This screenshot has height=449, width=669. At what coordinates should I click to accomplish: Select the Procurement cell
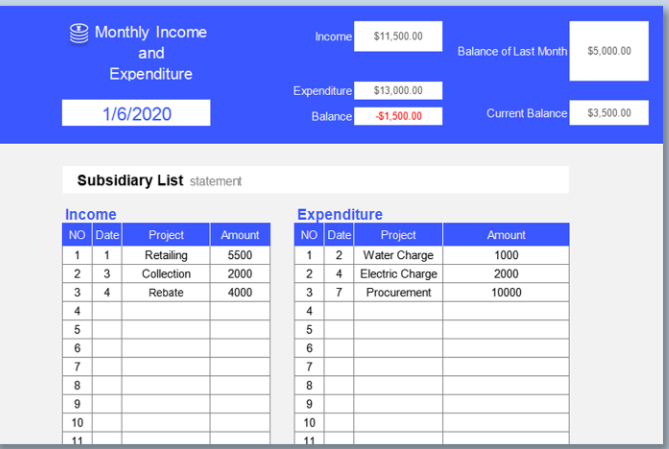pos(398,293)
